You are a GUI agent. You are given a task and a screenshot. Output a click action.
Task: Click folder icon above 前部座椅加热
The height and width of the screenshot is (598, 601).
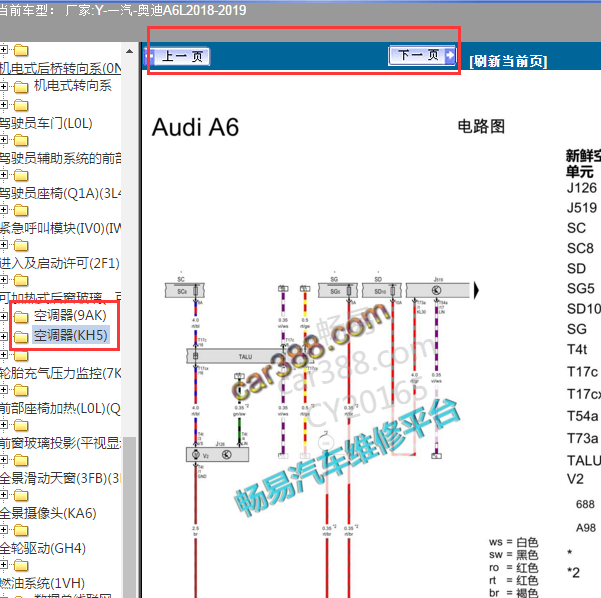coord(21,390)
